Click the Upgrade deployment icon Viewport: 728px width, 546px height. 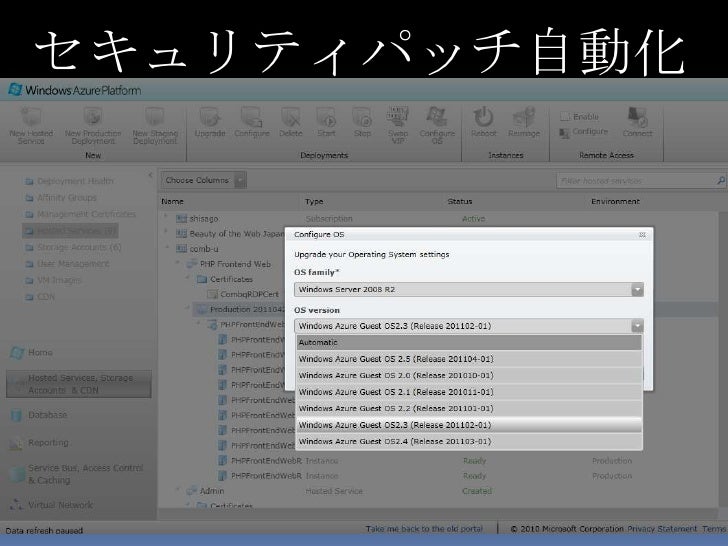[210, 117]
